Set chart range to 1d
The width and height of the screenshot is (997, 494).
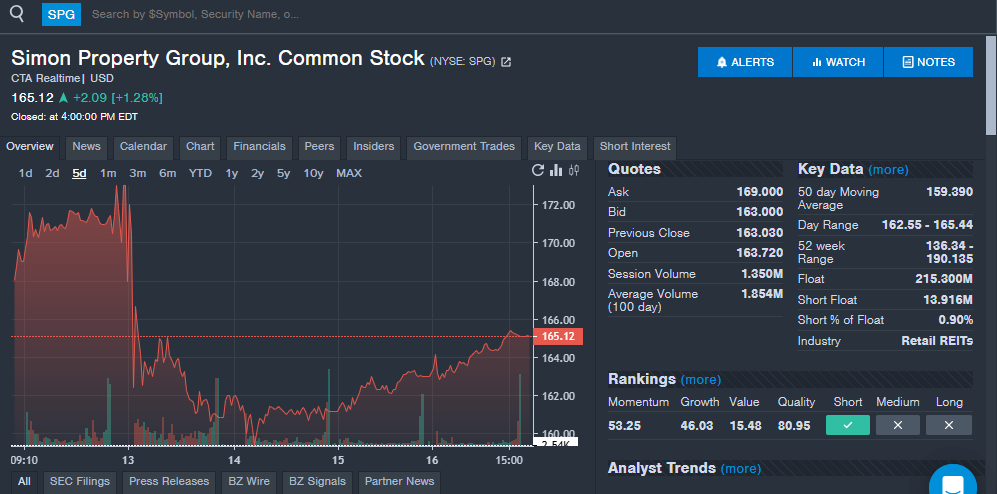click(25, 174)
